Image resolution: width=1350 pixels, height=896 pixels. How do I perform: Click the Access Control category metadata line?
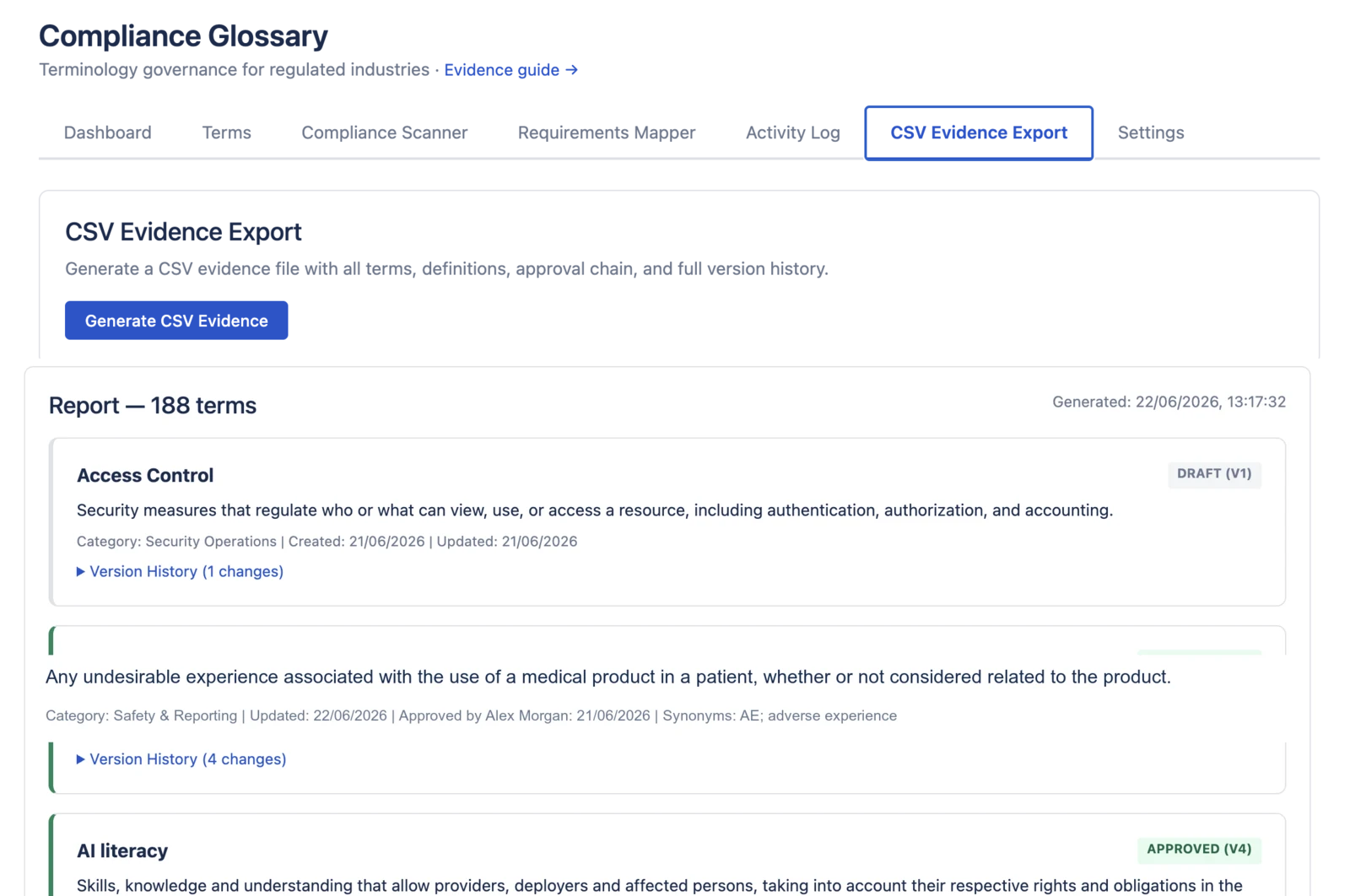(x=327, y=542)
